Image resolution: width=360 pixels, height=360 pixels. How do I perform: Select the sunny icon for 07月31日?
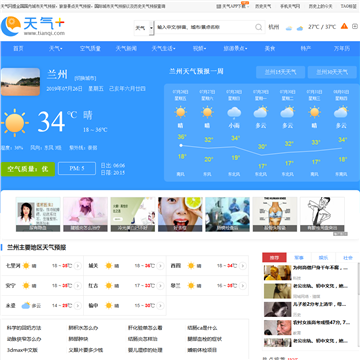tap(314, 112)
